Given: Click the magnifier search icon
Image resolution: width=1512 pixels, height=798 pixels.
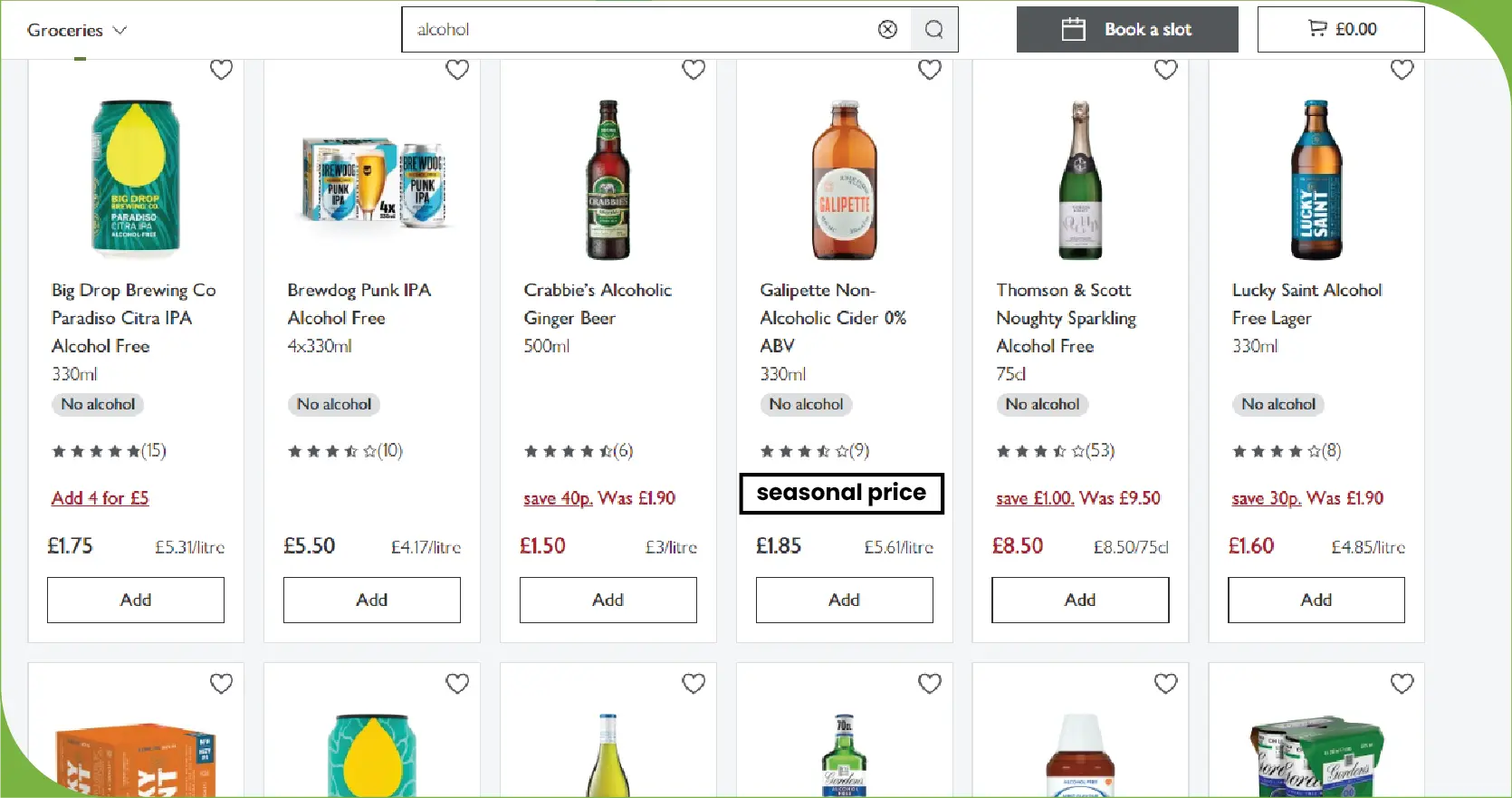Looking at the screenshot, I should pos(933,30).
